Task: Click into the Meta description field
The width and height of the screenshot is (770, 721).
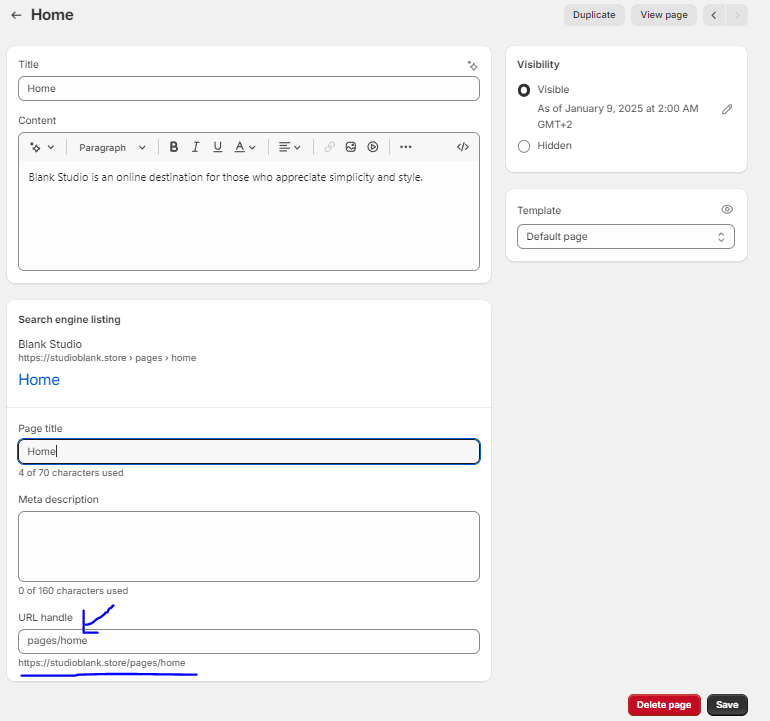Action: click(249, 546)
